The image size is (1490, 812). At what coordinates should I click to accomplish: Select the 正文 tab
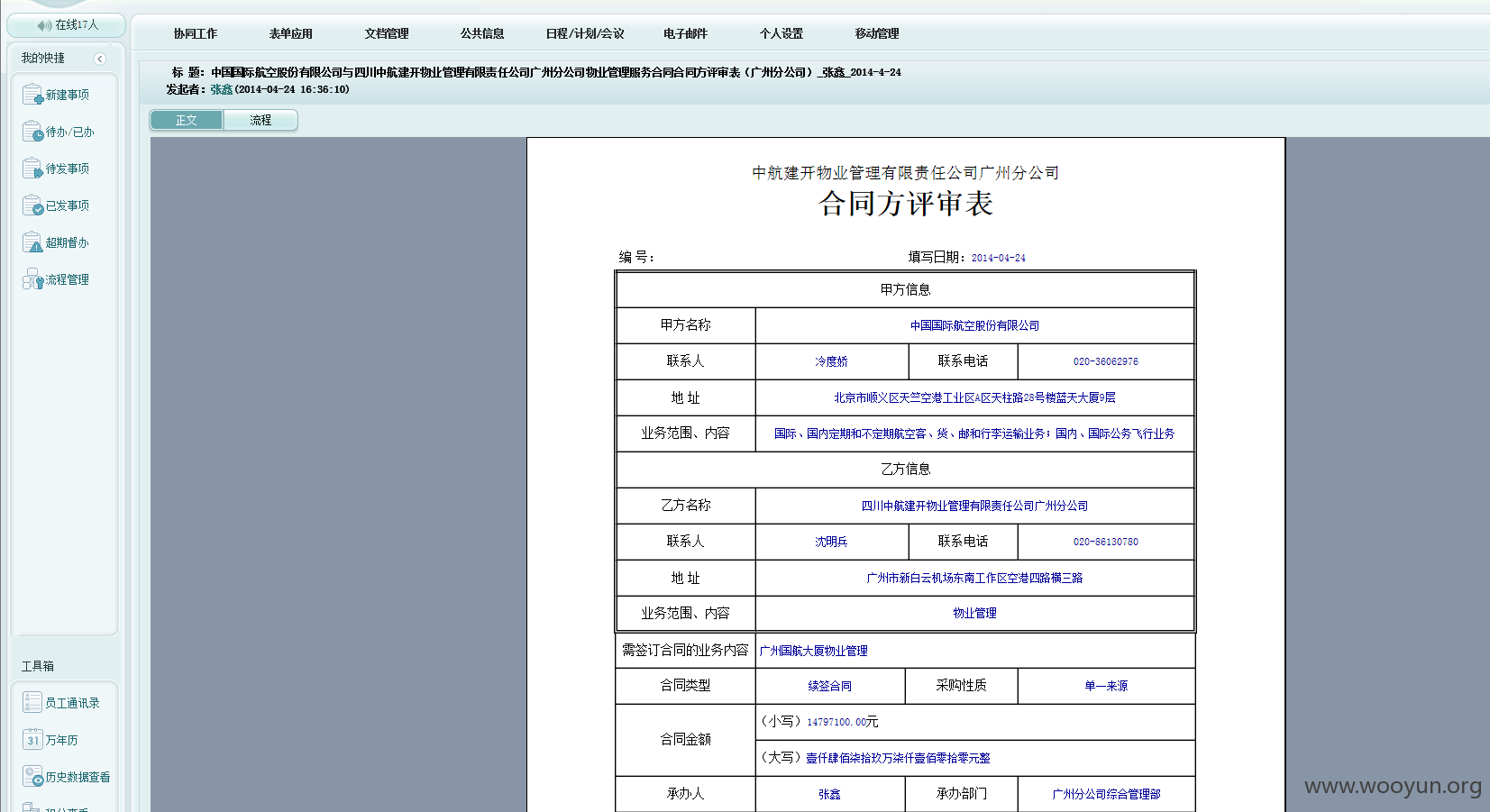click(187, 120)
